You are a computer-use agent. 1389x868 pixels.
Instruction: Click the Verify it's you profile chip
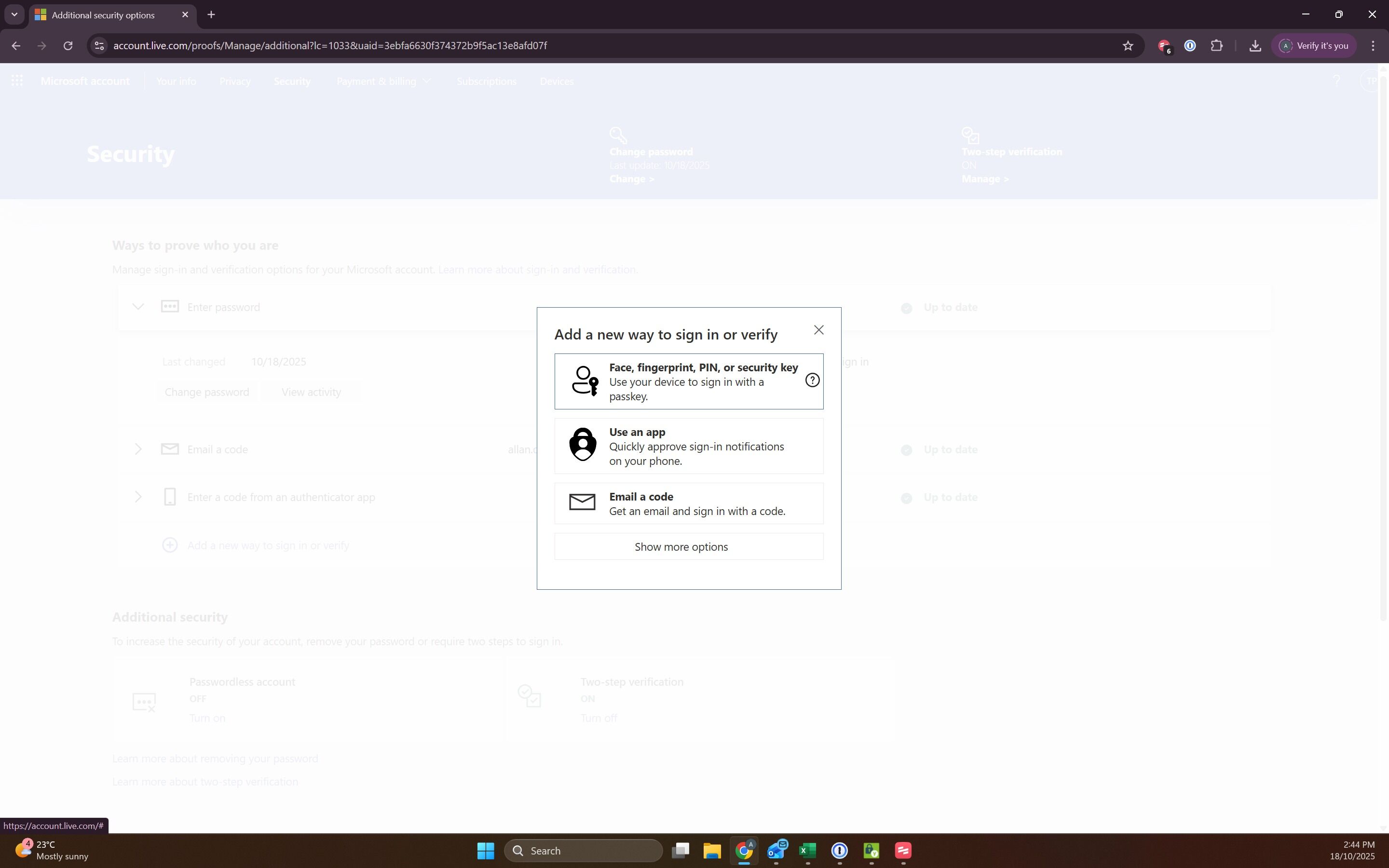coord(1314,45)
